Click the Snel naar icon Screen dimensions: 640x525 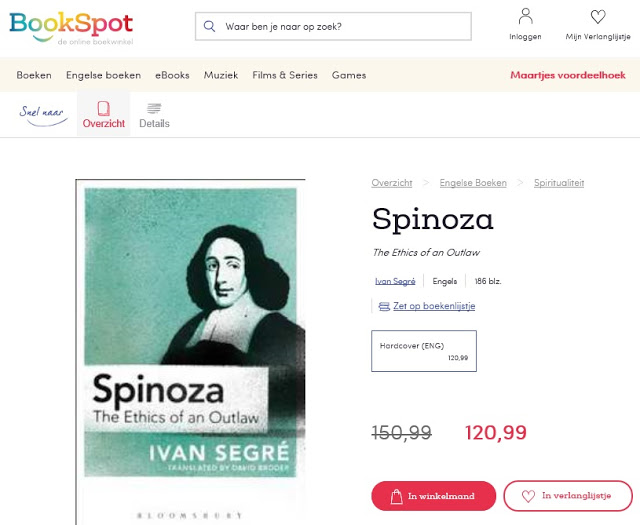click(42, 112)
